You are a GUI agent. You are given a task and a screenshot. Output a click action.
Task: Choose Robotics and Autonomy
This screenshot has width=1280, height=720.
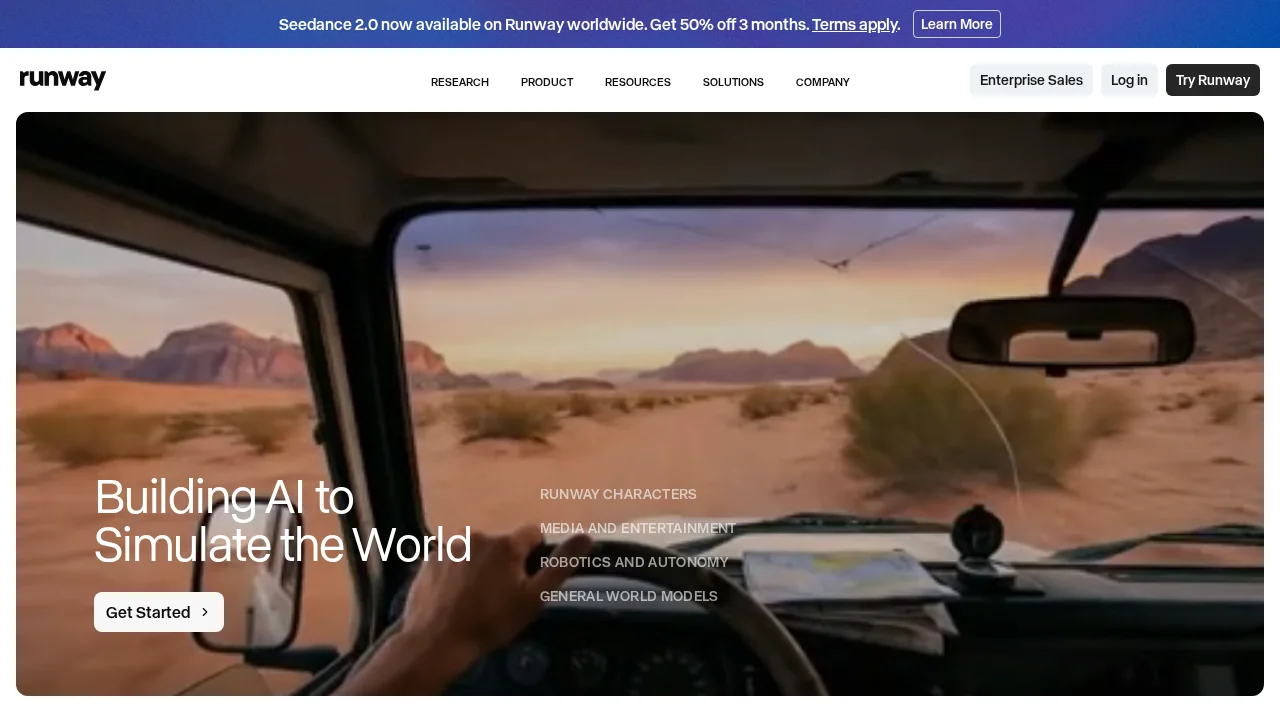(x=634, y=562)
